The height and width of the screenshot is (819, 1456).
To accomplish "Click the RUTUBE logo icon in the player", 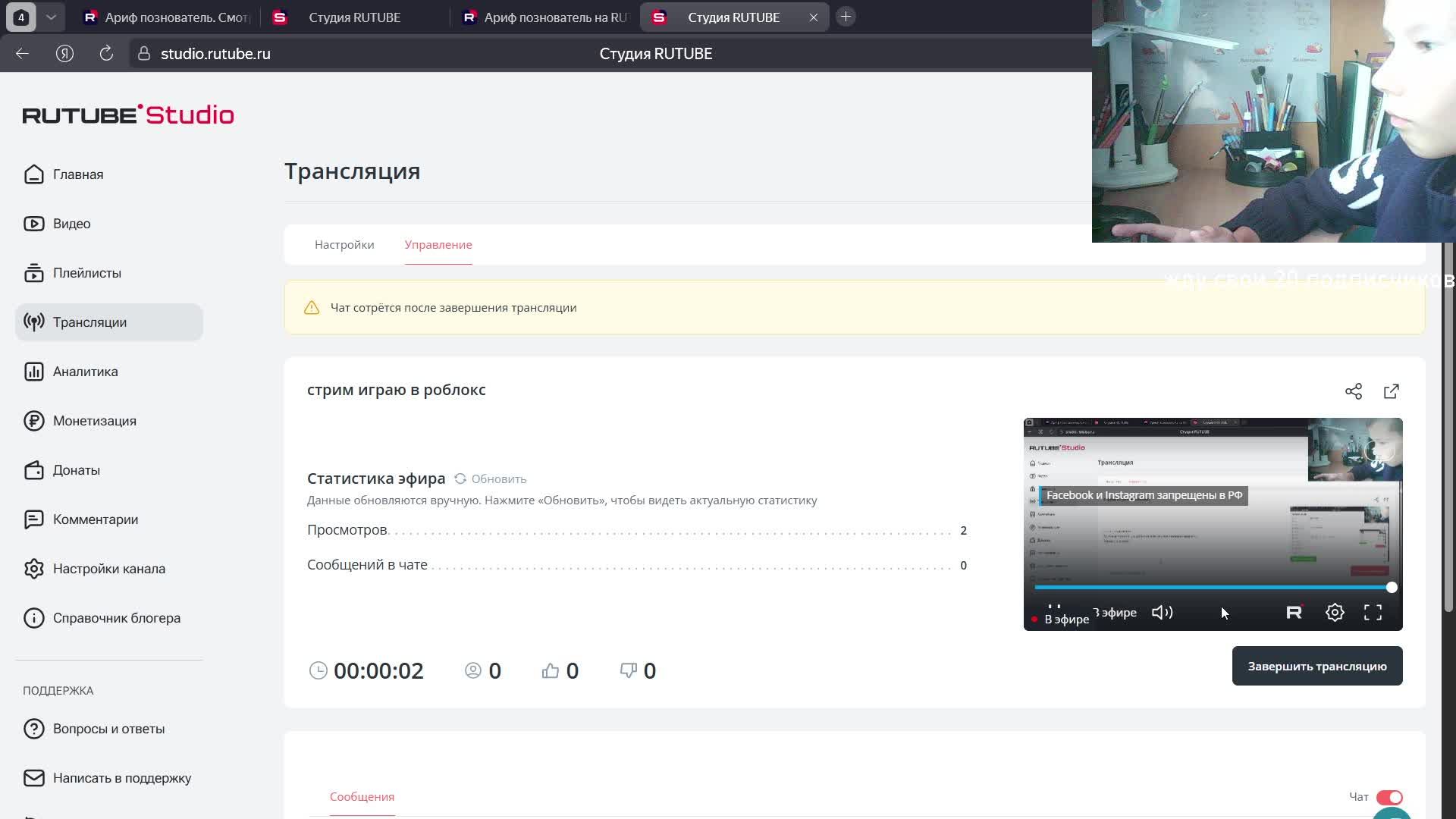I will click(1294, 613).
